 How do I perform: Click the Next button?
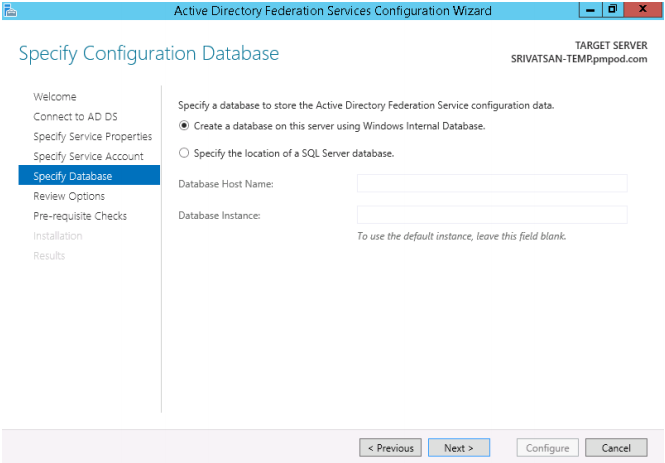pyautogui.click(x=459, y=448)
